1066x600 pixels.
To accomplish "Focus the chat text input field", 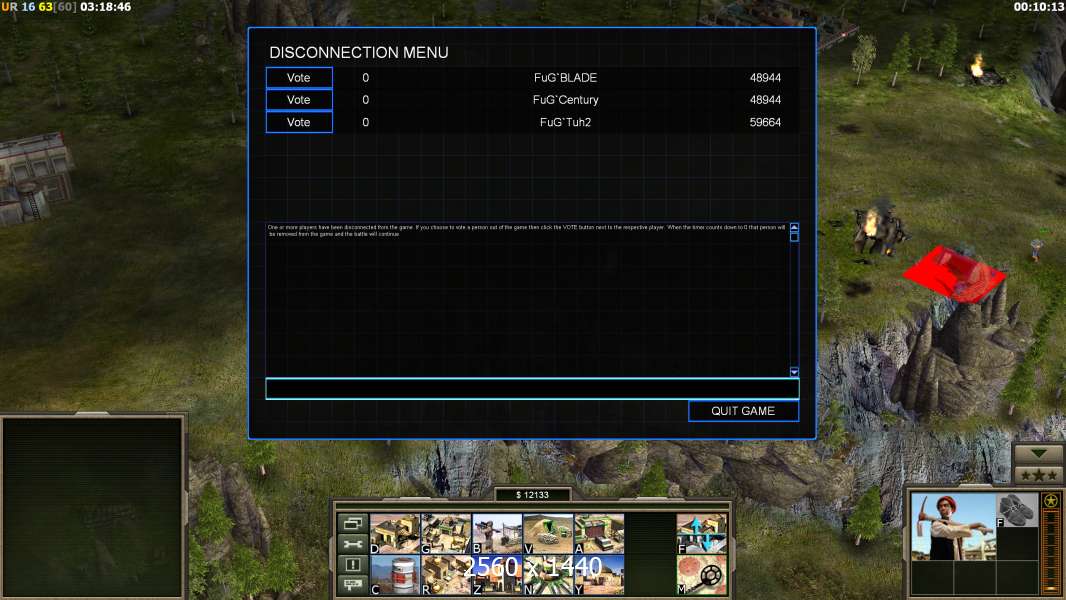I will [x=532, y=389].
